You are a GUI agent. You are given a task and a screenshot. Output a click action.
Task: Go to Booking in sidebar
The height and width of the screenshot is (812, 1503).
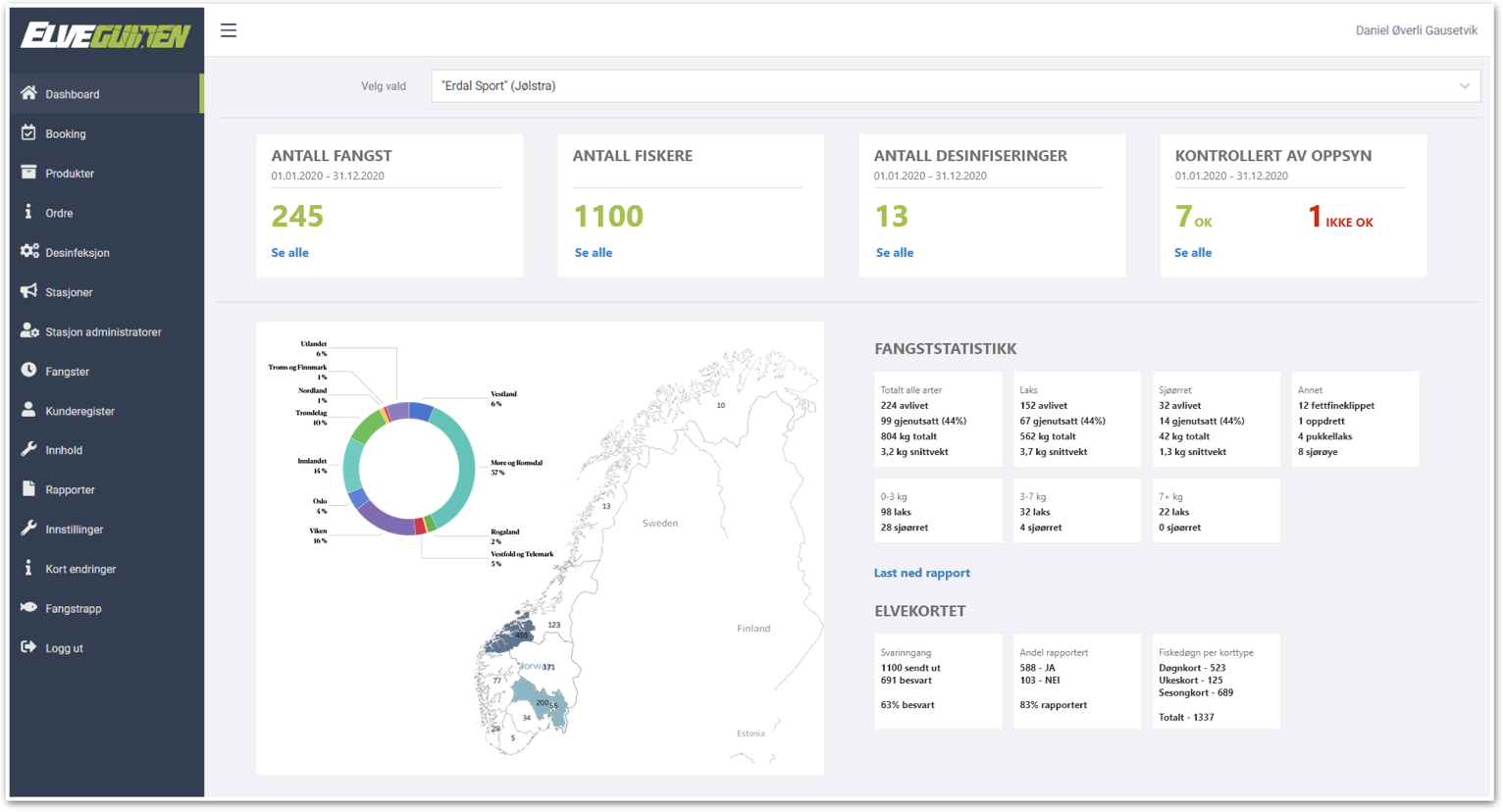tap(105, 133)
